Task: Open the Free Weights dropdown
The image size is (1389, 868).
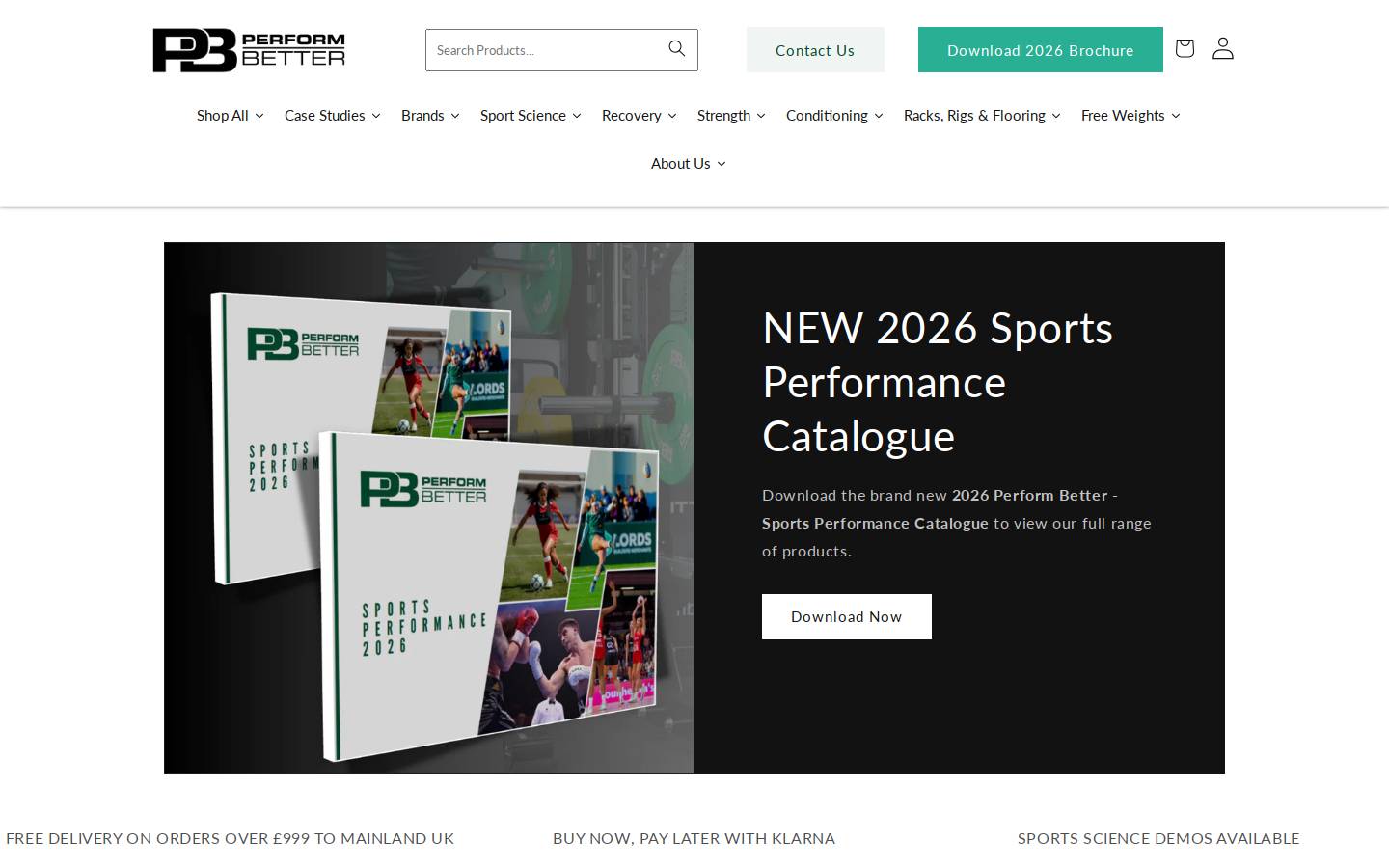Action: pos(1130,116)
